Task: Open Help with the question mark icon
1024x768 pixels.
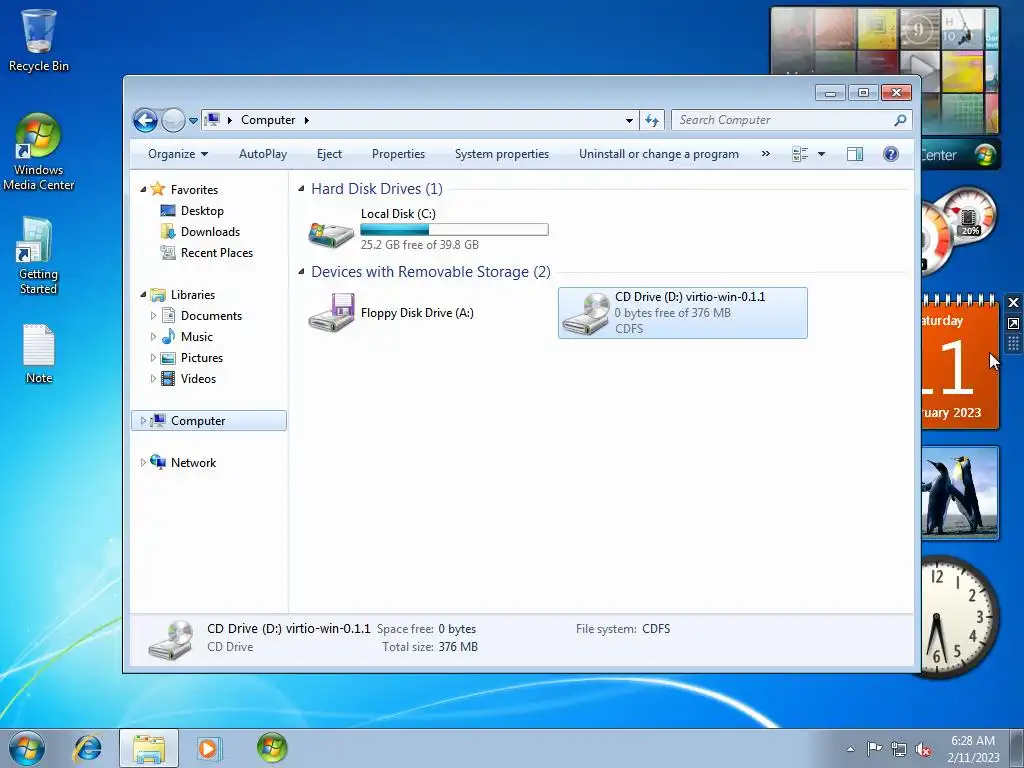Action: (x=891, y=154)
